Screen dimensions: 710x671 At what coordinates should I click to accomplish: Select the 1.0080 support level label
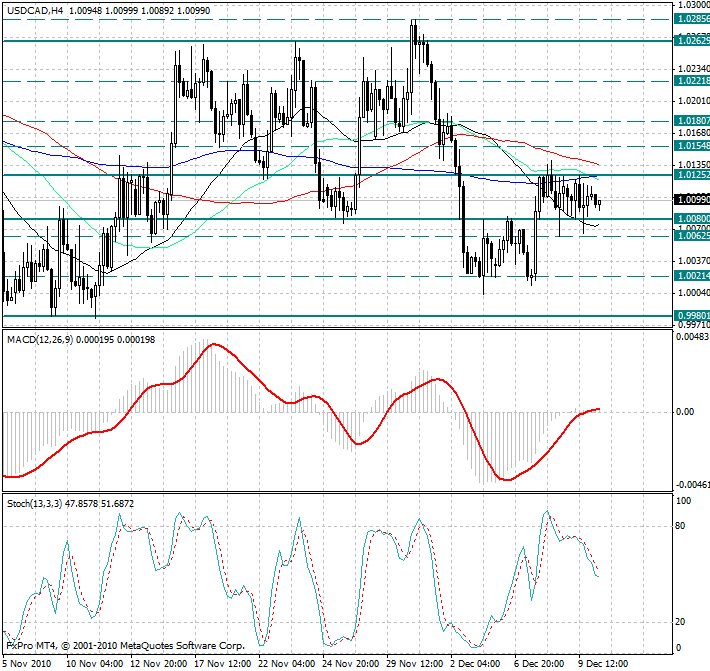pos(692,218)
